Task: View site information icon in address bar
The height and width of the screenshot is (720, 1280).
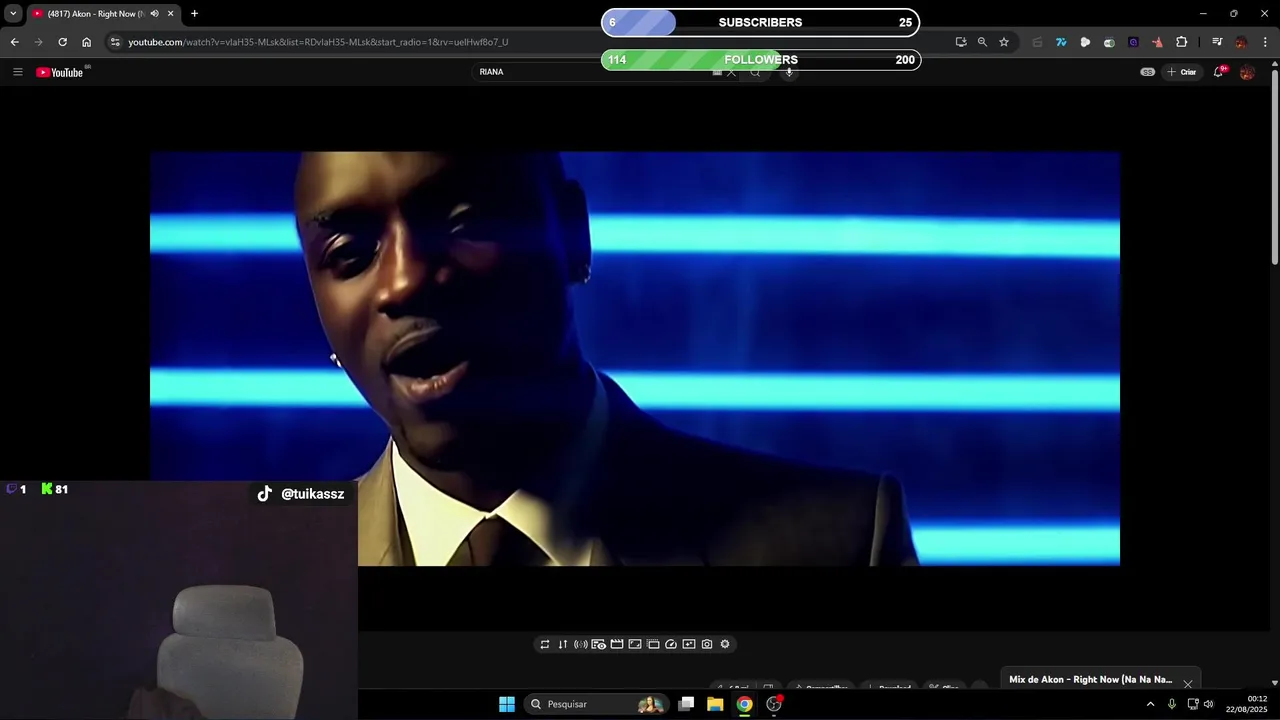Action: (x=115, y=42)
